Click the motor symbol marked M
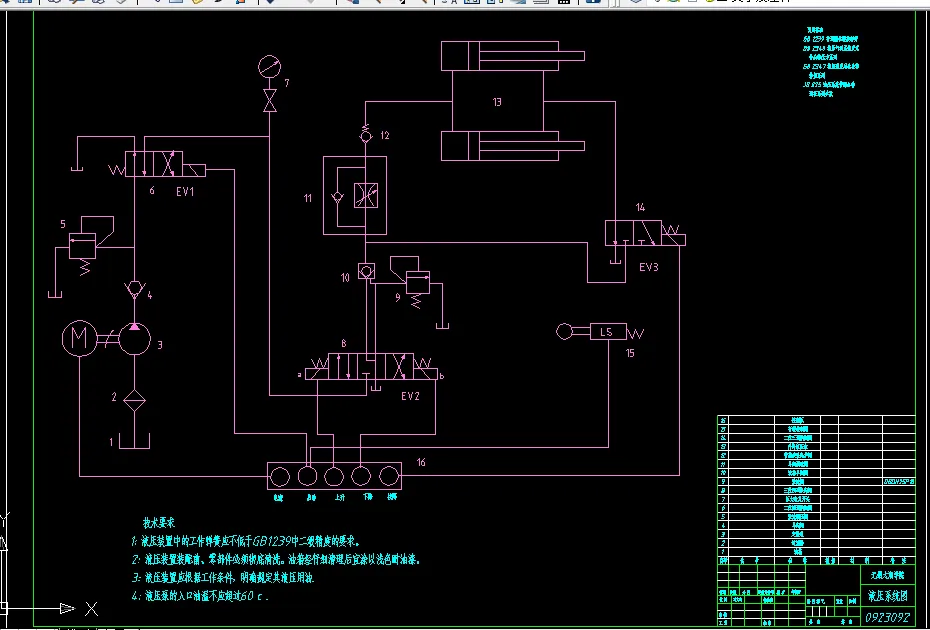Viewport: 930px width, 630px height. click(79, 338)
